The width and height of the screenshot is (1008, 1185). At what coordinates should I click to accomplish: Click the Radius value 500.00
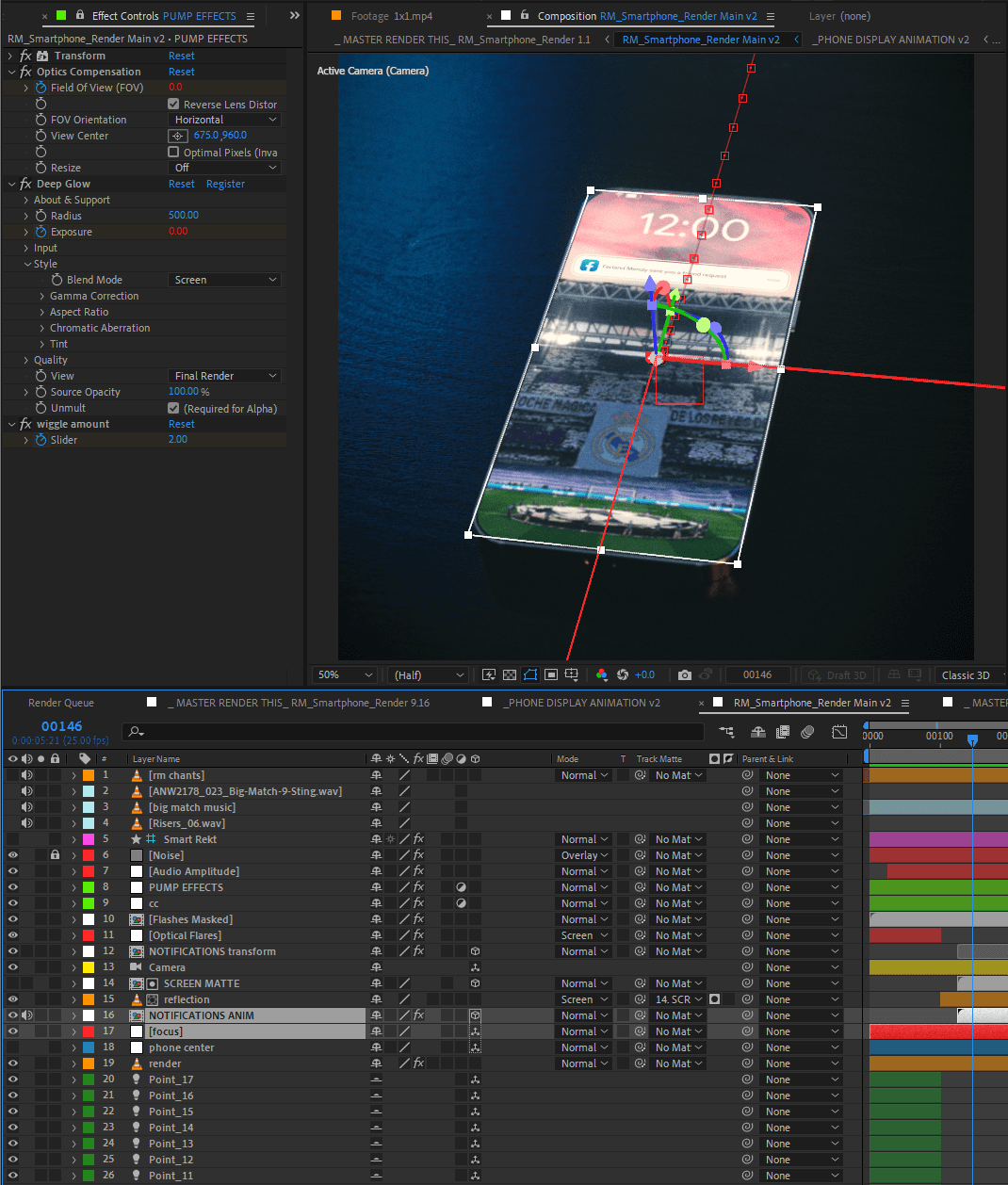pos(184,216)
